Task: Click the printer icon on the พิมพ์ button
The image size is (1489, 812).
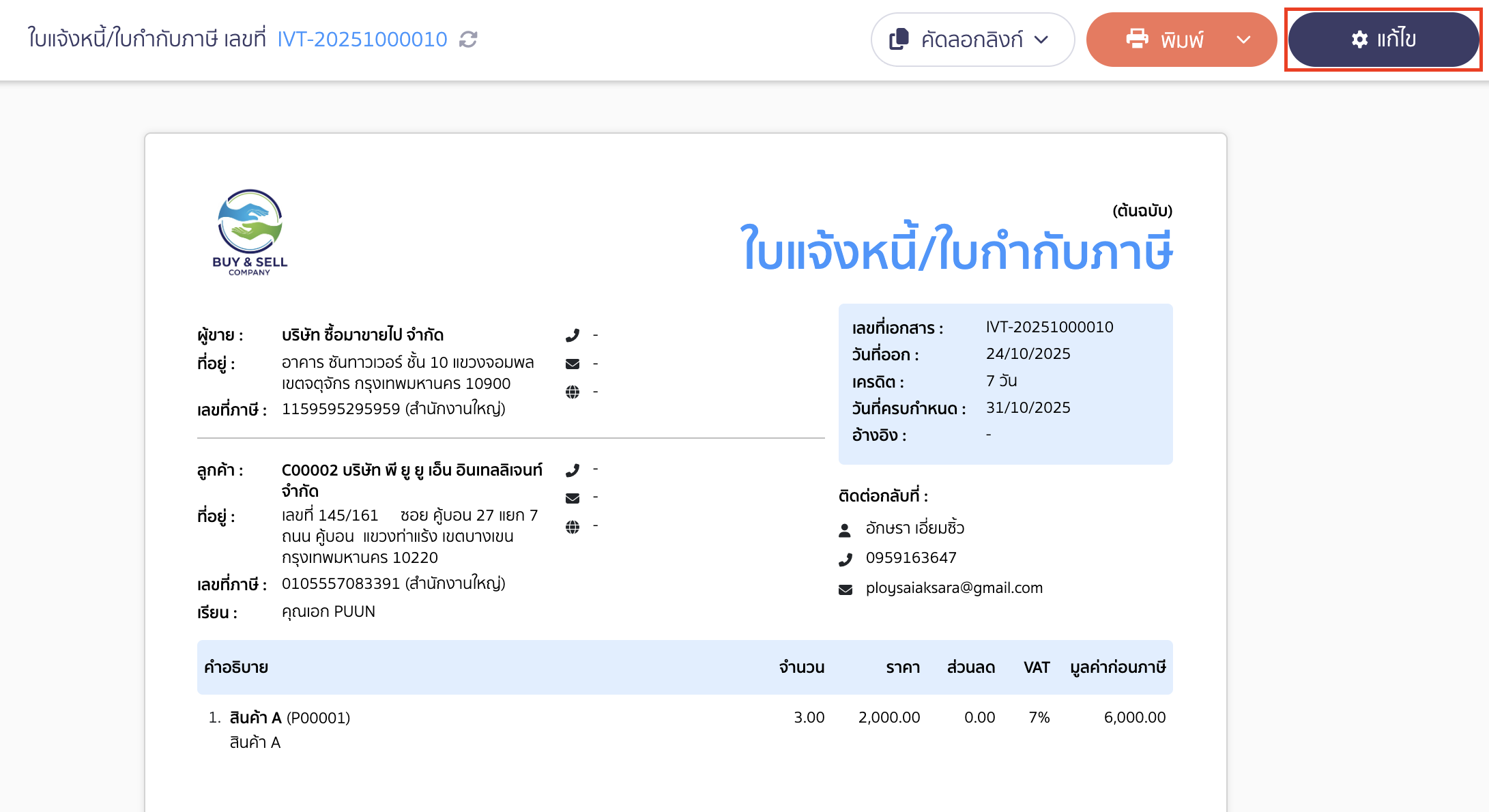Action: click(x=1137, y=40)
